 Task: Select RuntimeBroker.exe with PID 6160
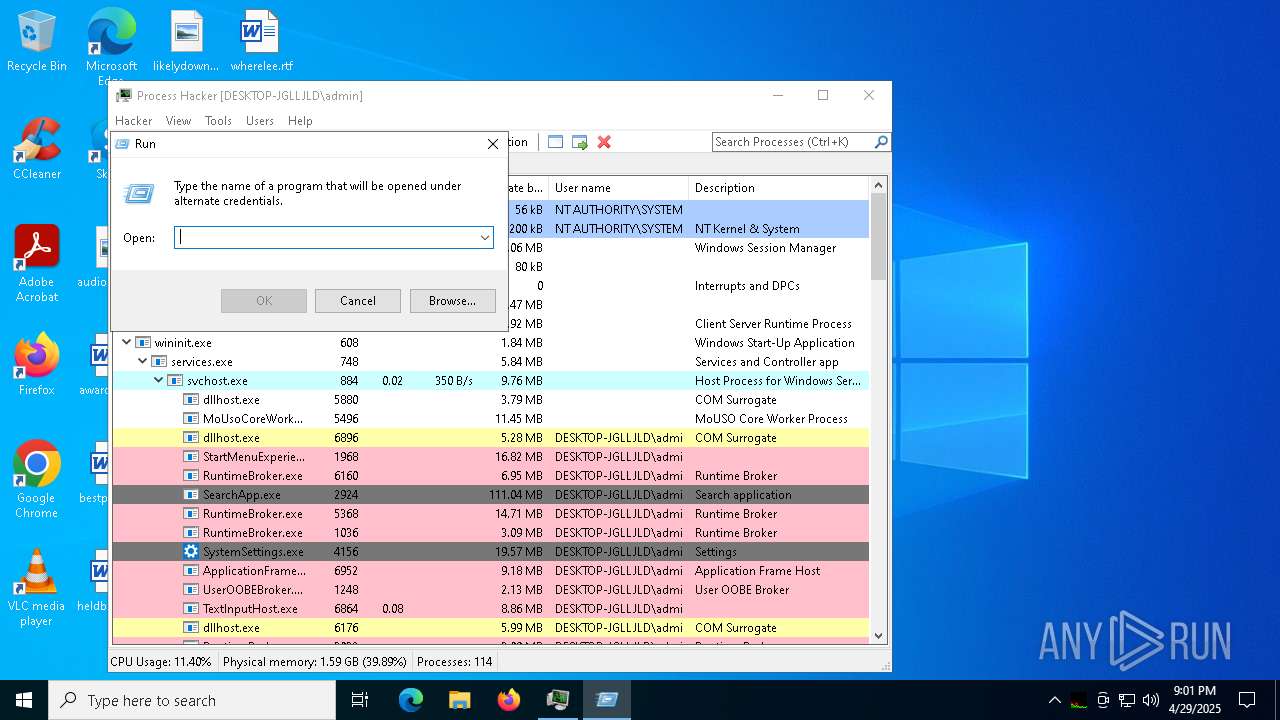click(490, 476)
